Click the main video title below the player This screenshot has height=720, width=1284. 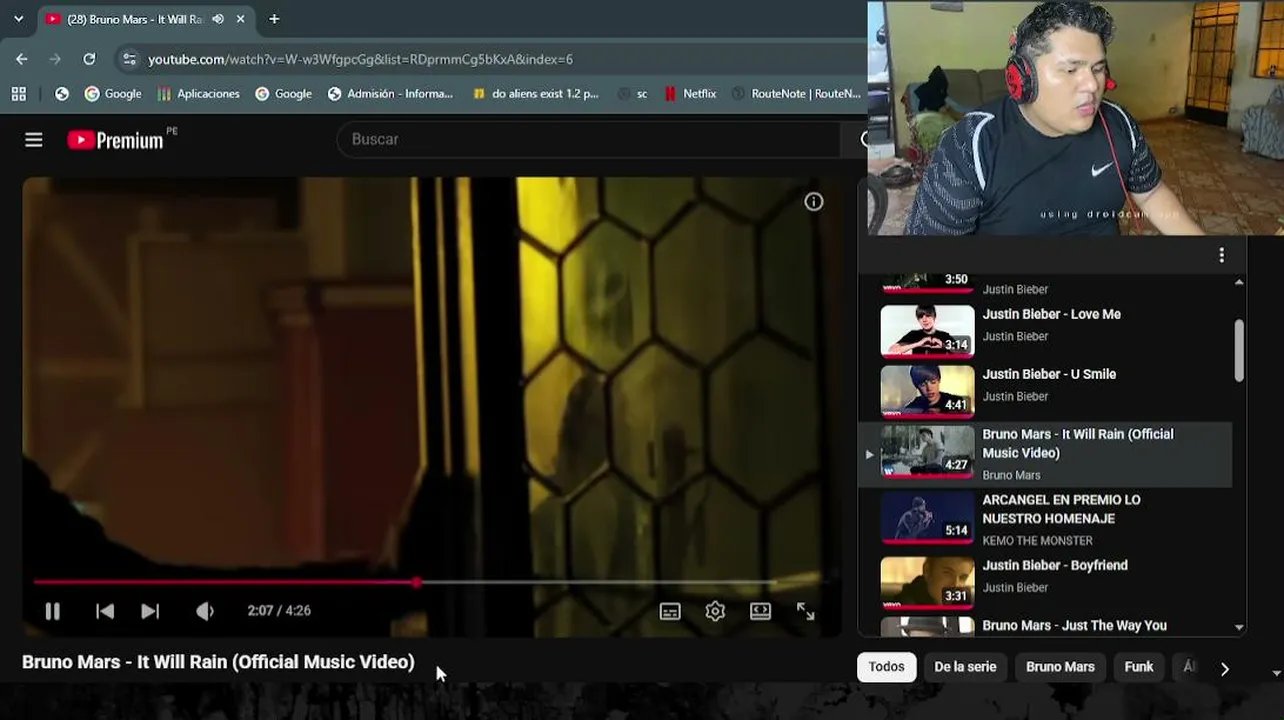coord(218,662)
